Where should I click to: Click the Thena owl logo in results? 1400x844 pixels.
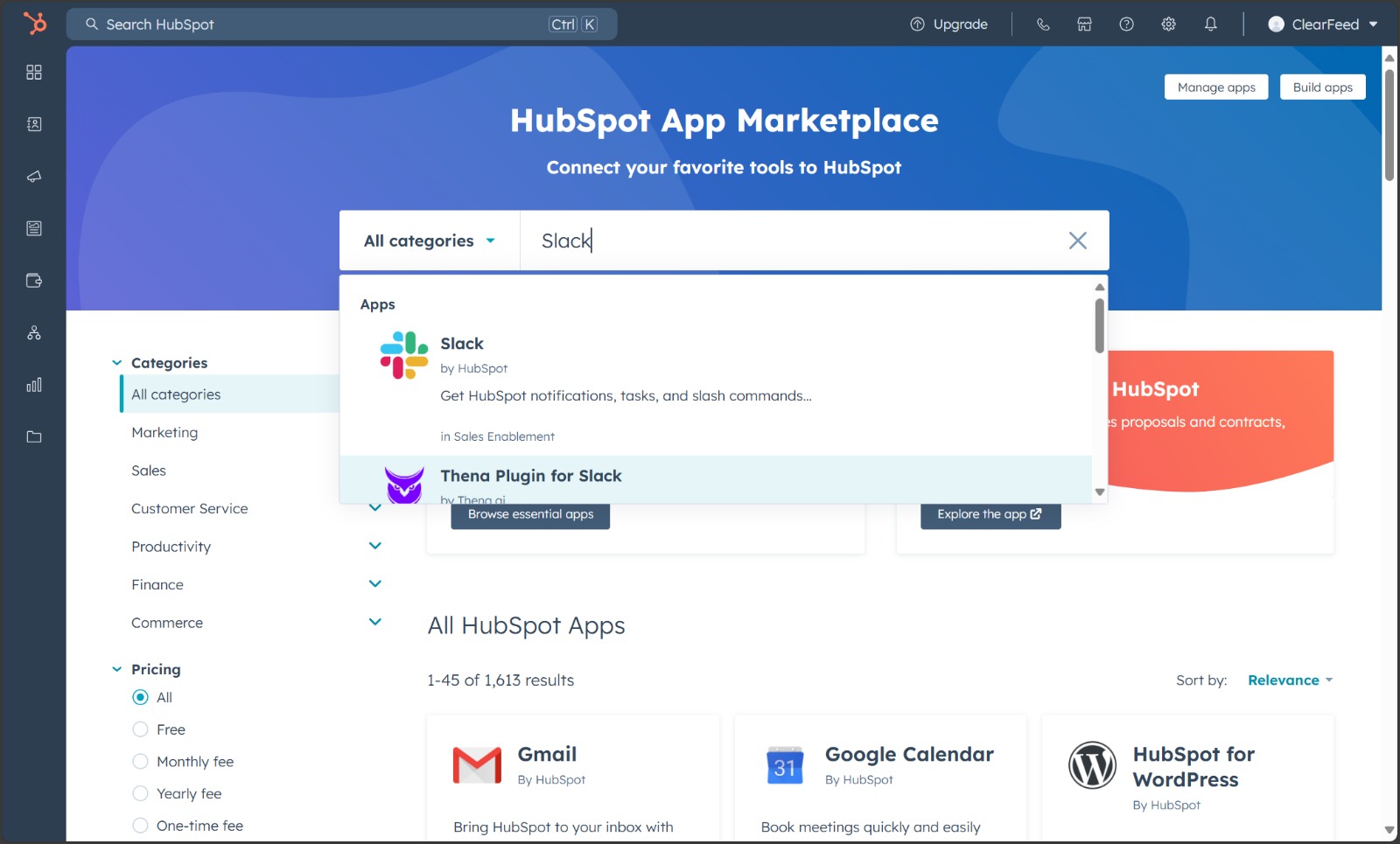(x=404, y=485)
